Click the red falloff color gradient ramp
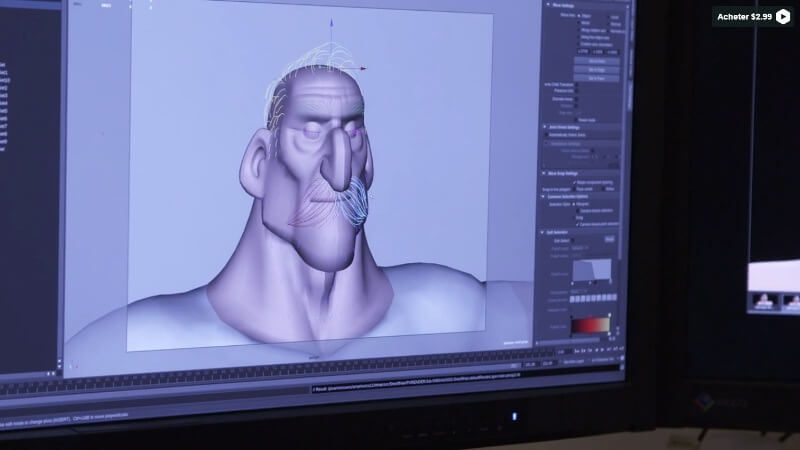The height and width of the screenshot is (450, 800). click(x=591, y=325)
